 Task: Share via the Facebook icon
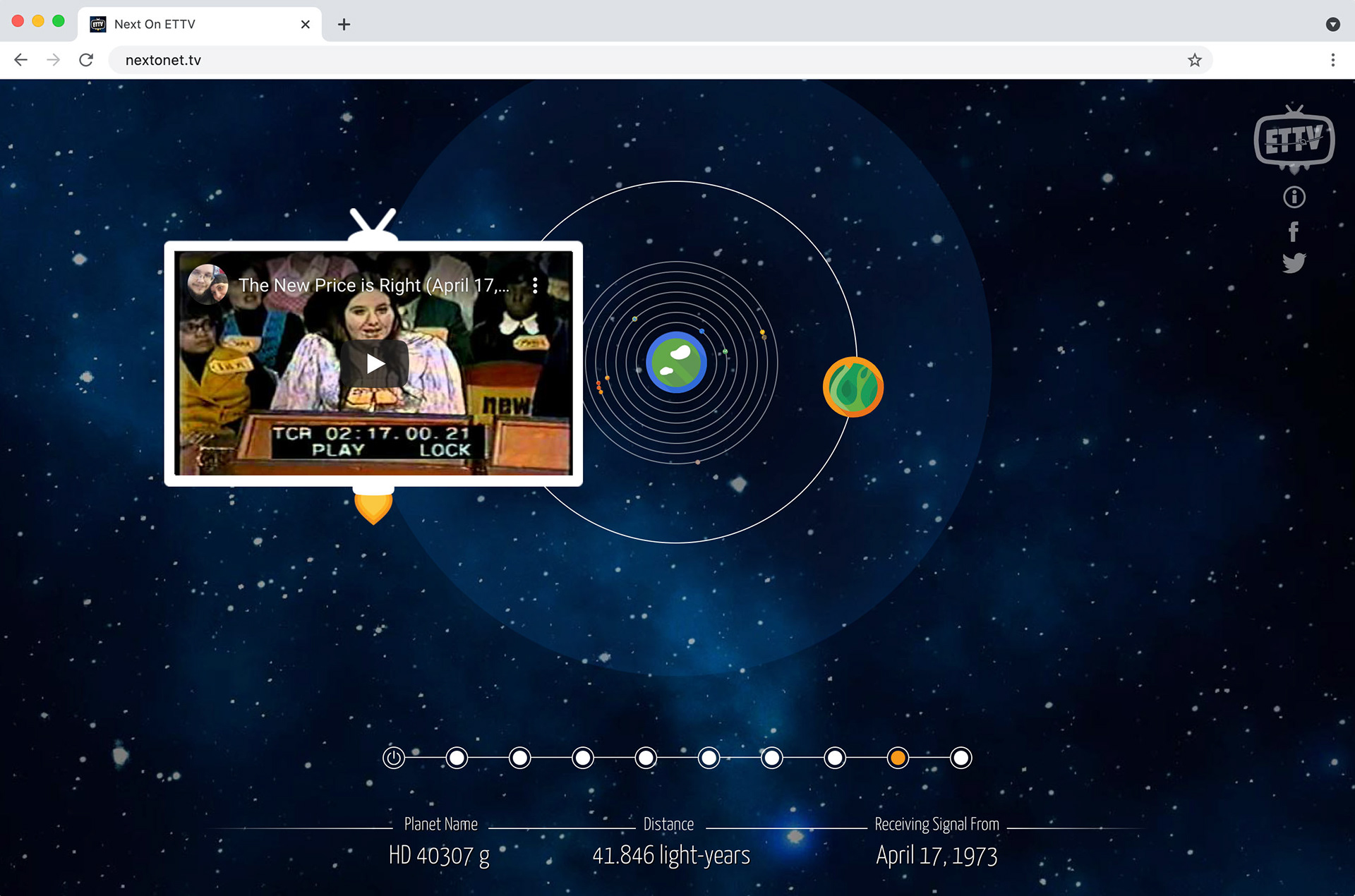coord(1294,231)
